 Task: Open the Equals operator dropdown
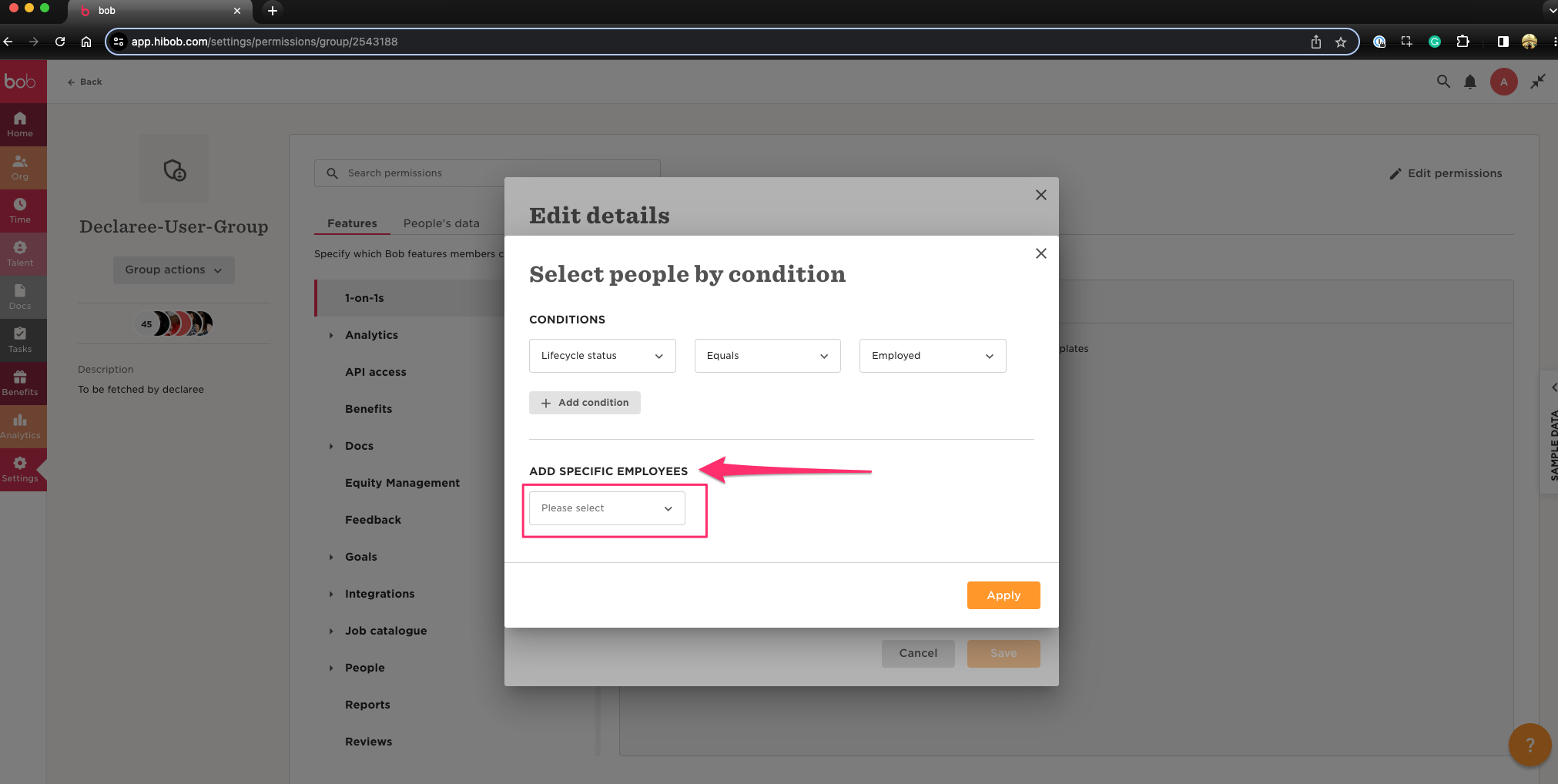tap(767, 356)
